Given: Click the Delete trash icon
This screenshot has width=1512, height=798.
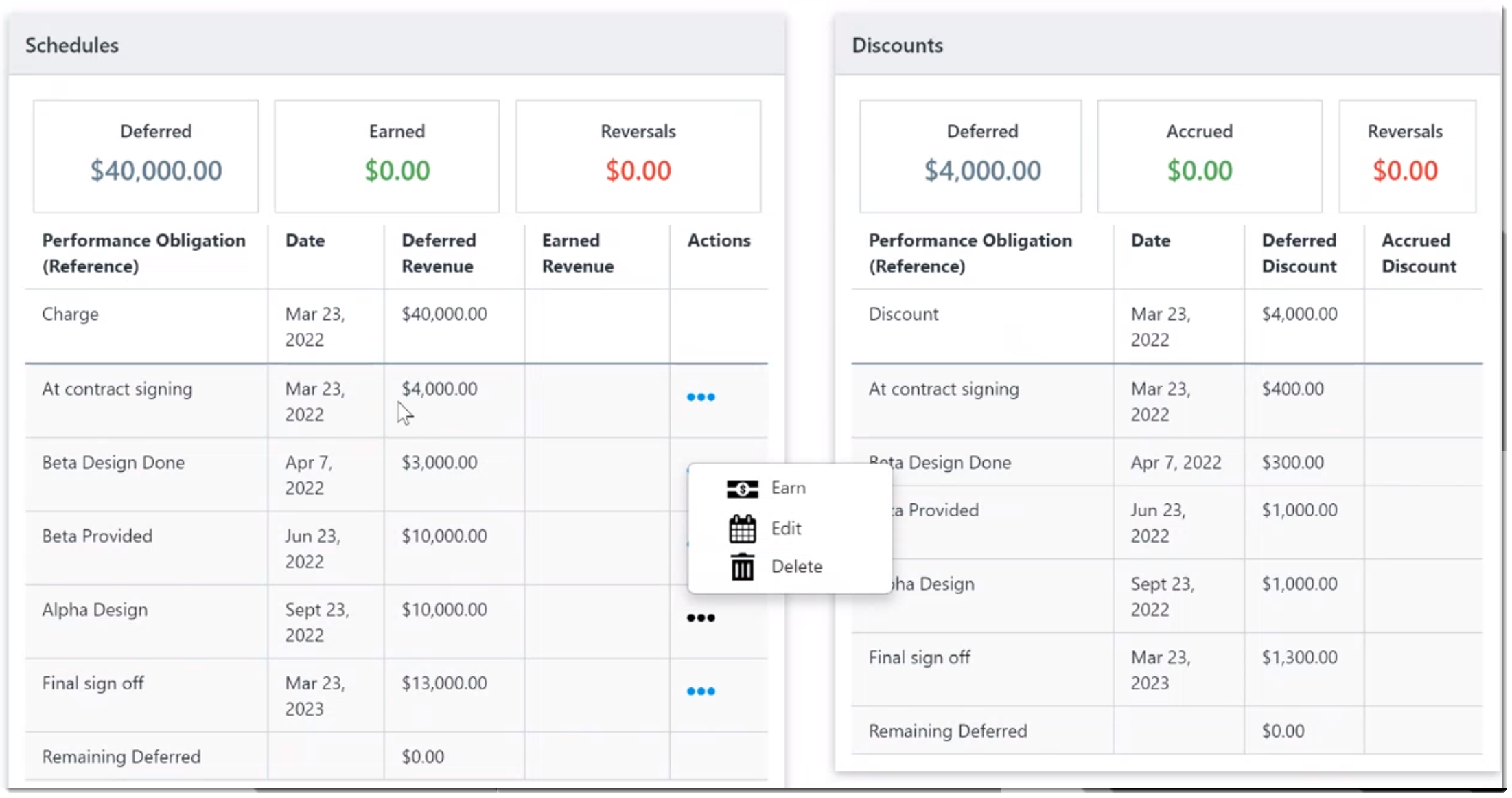Looking at the screenshot, I should (742, 567).
